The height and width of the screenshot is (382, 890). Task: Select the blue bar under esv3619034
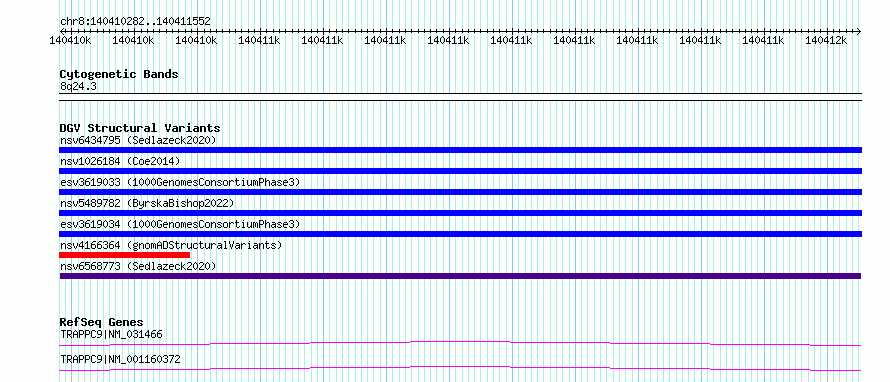(460, 234)
